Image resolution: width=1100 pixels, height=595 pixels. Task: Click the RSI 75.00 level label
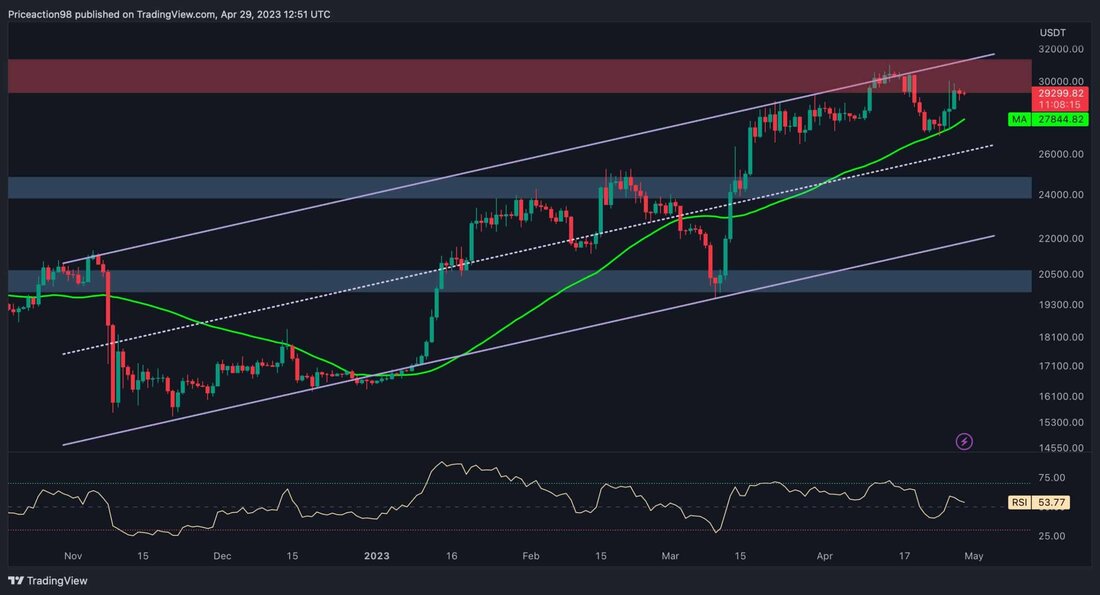(x=1052, y=478)
